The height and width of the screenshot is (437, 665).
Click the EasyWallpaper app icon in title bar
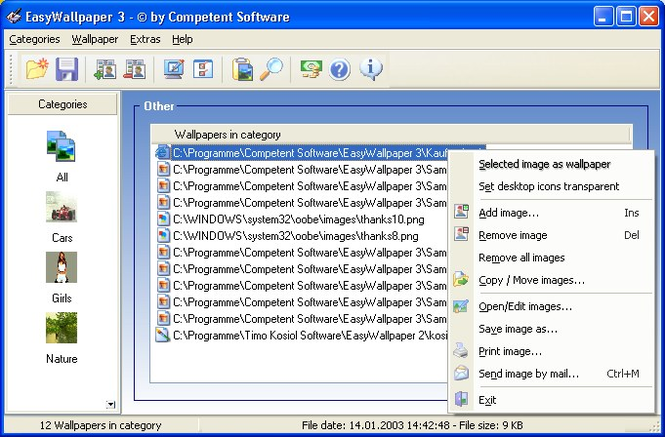click(14, 17)
